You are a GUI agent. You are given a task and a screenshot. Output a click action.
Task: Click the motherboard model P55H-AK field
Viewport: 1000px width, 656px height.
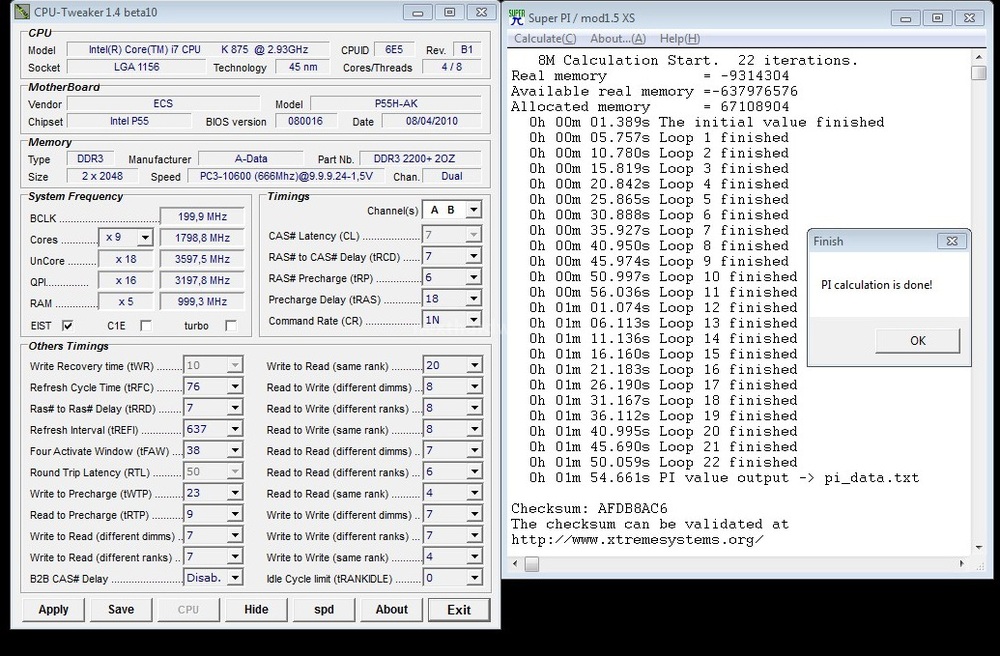tap(396, 103)
